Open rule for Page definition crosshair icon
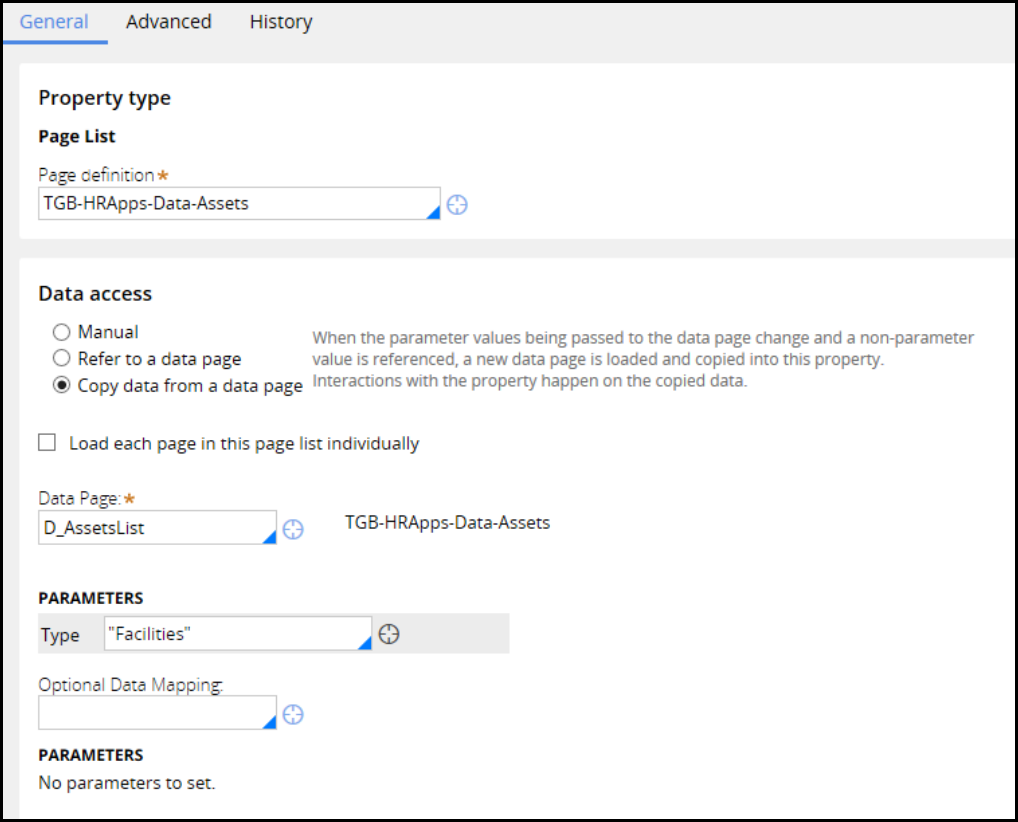The width and height of the screenshot is (1018, 822). pos(457,205)
